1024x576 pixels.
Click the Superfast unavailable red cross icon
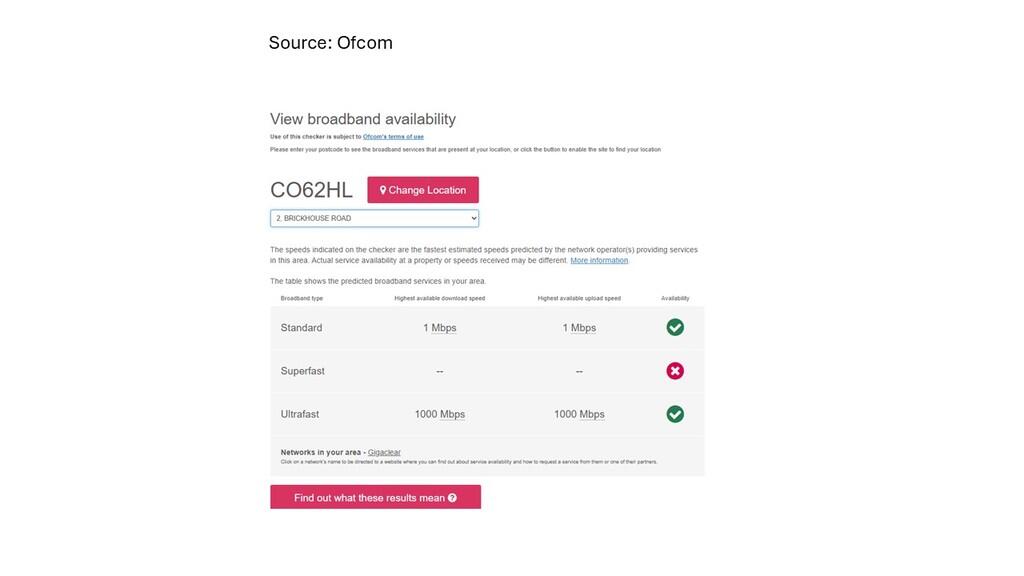pos(675,371)
